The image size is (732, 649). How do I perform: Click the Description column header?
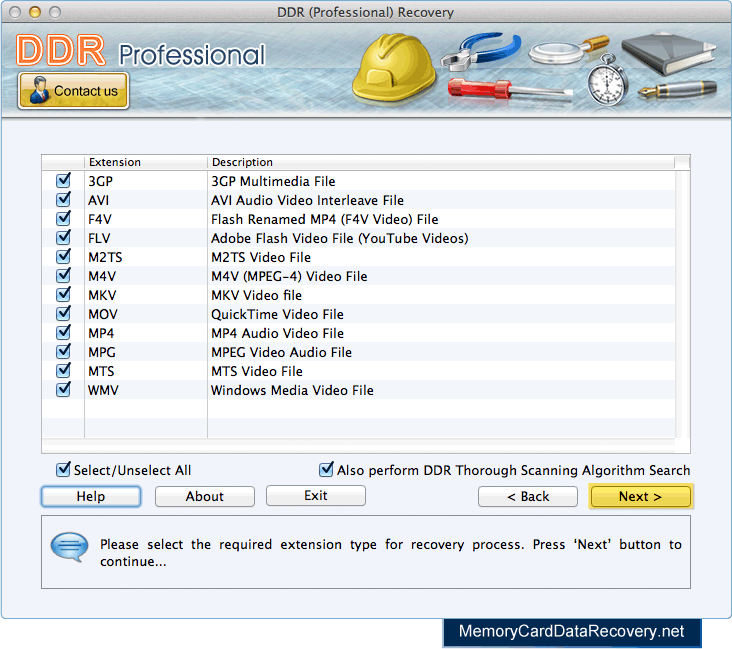click(441, 162)
